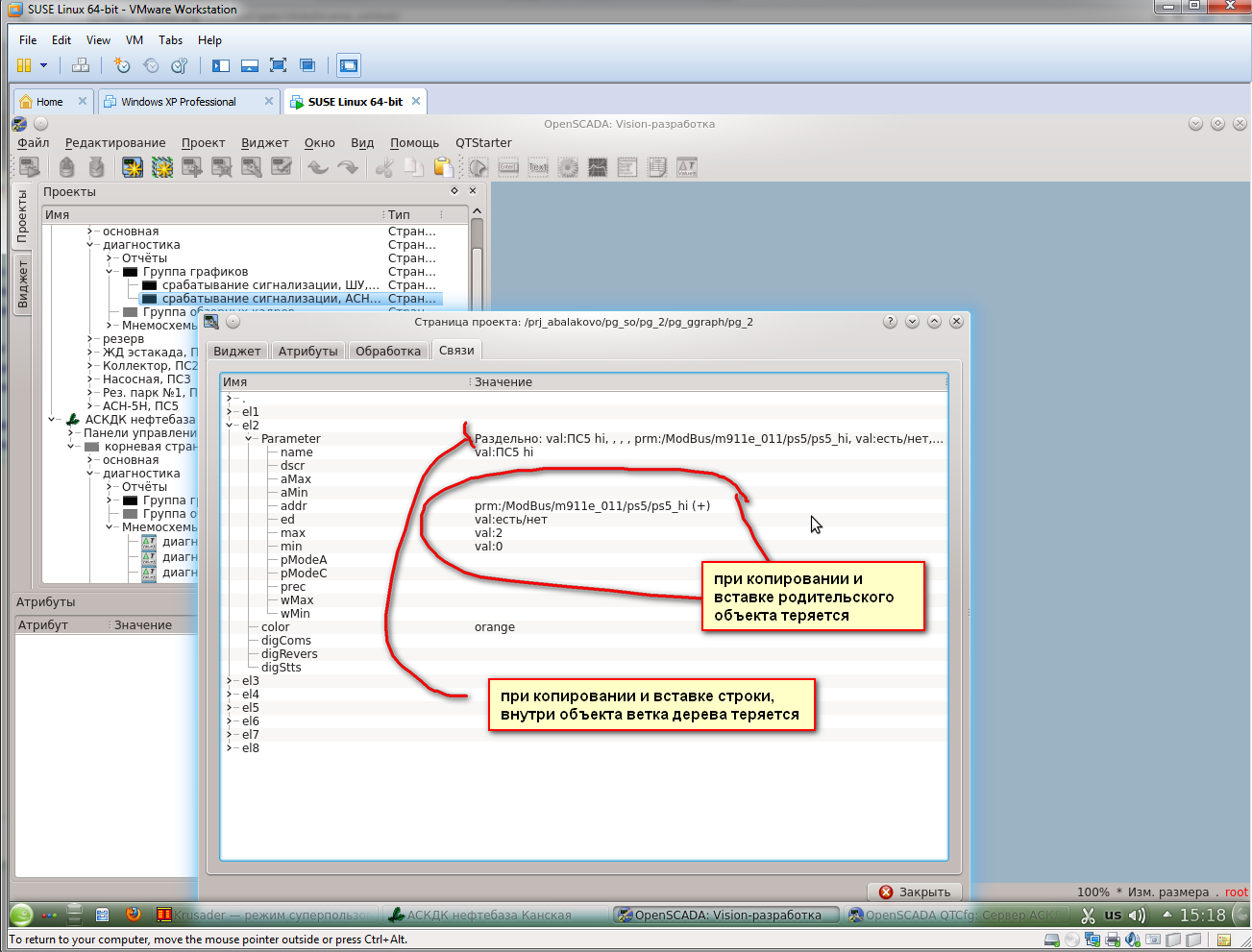Select the diagram chart widget icon
Image resolution: width=1252 pixels, height=952 pixels.
(598, 168)
